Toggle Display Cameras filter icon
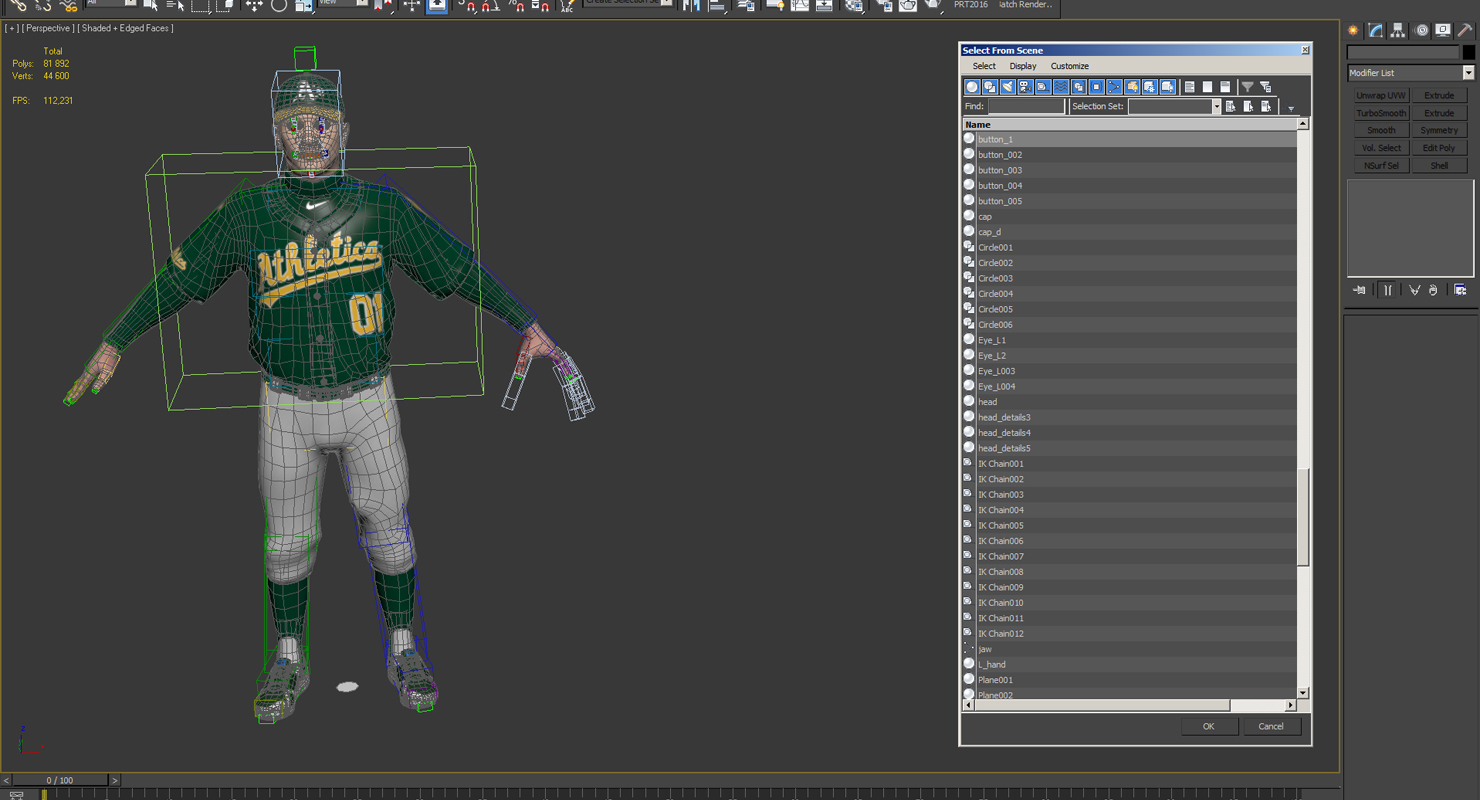The image size is (1480, 800). click(1025, 87)
